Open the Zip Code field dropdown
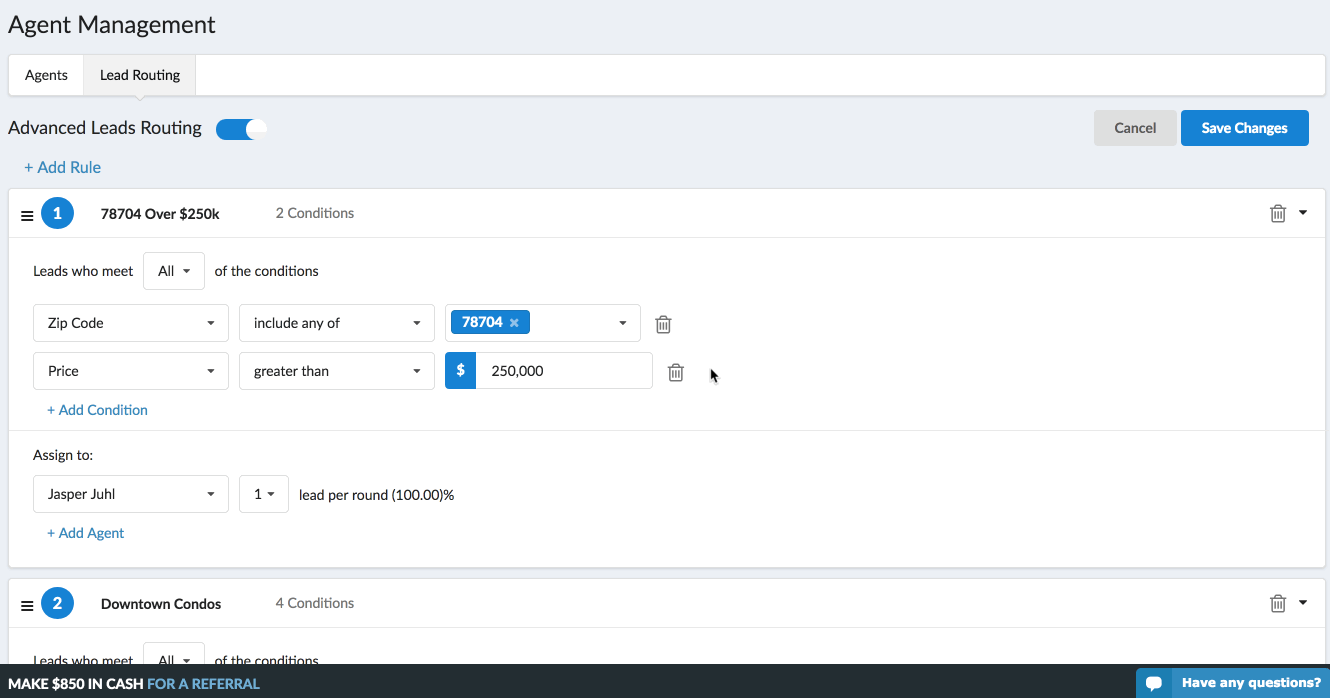1330x698 pixels. click(x=130, y=323)
